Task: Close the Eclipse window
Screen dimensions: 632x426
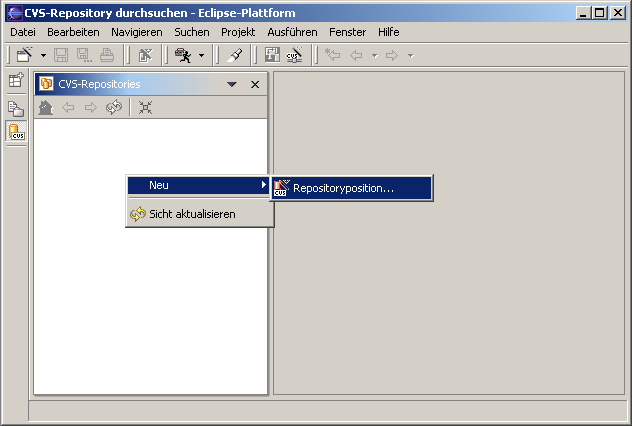Action: [617, 13]
